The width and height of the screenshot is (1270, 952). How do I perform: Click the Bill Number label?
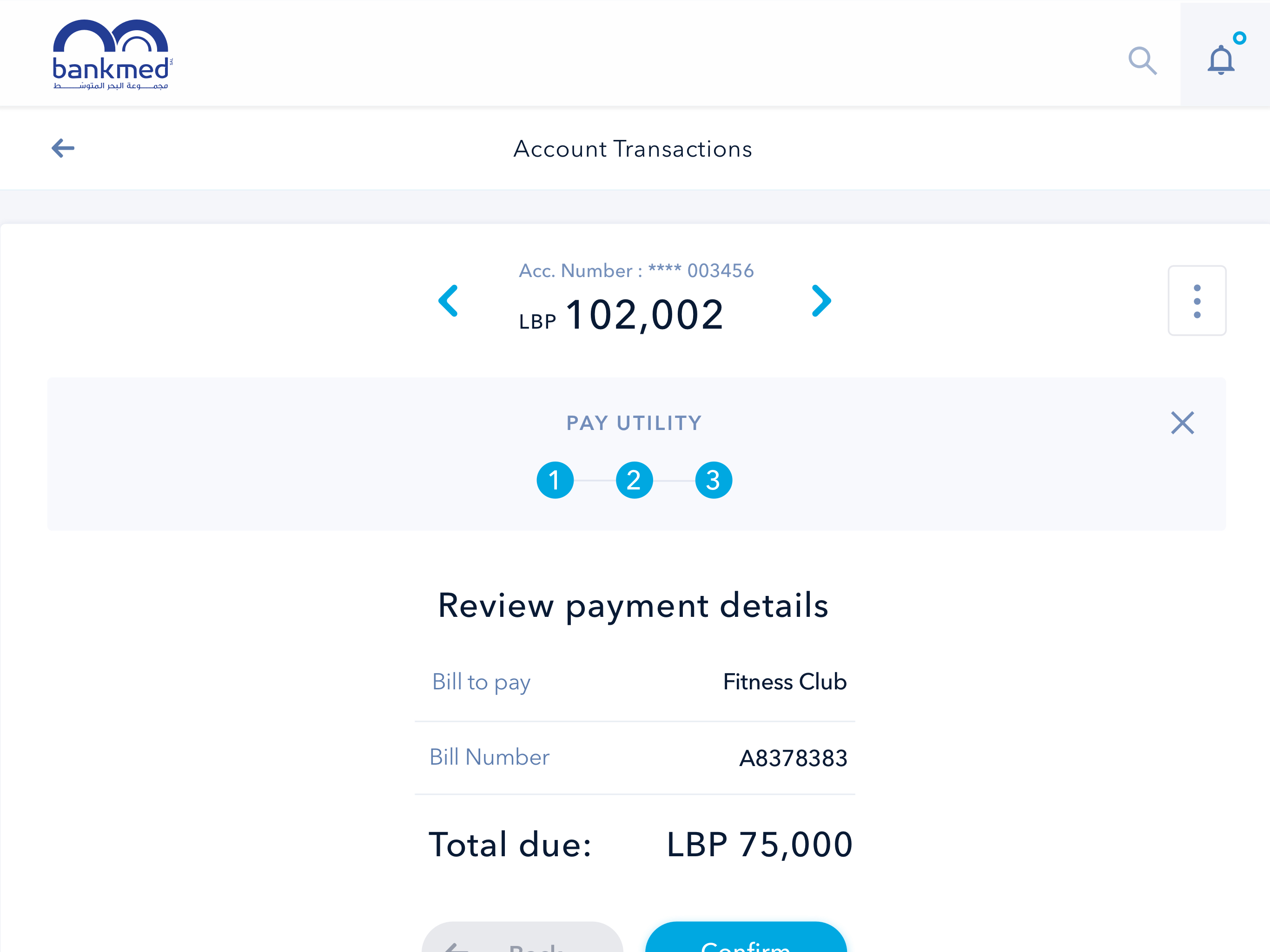(490, 757)
